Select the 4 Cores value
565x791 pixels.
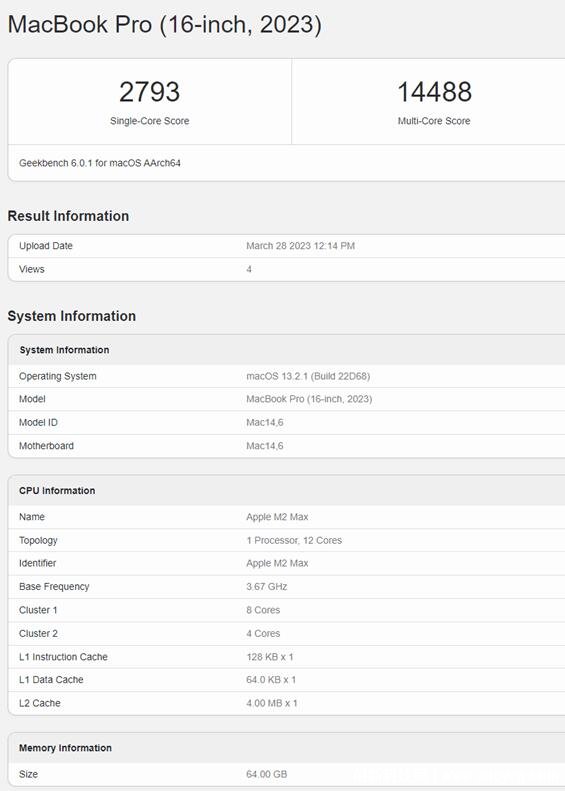263,633
